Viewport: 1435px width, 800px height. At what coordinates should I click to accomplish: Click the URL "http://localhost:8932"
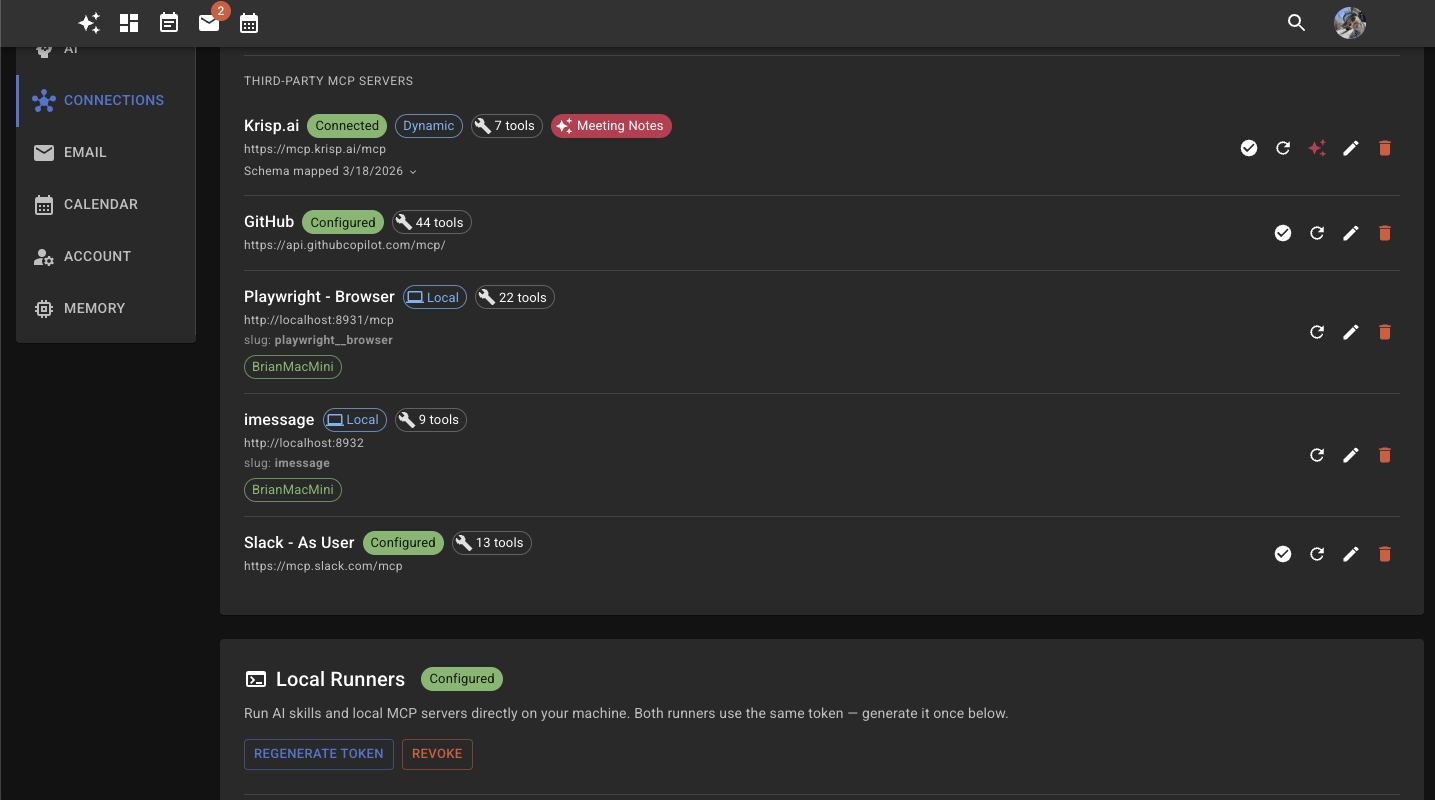pos(304,443)
